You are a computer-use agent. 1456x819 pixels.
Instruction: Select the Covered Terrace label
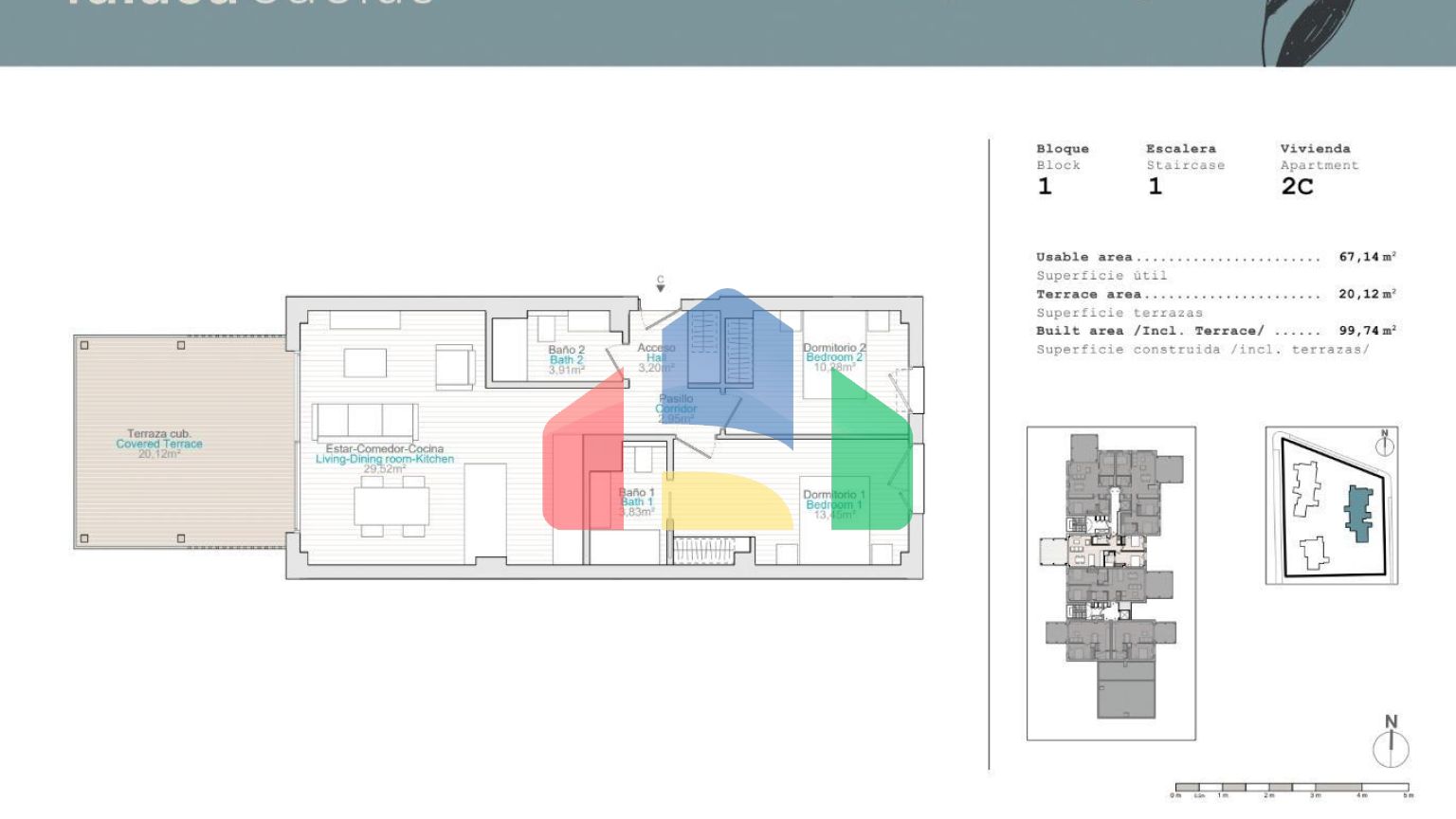click(x=159, y=444)
